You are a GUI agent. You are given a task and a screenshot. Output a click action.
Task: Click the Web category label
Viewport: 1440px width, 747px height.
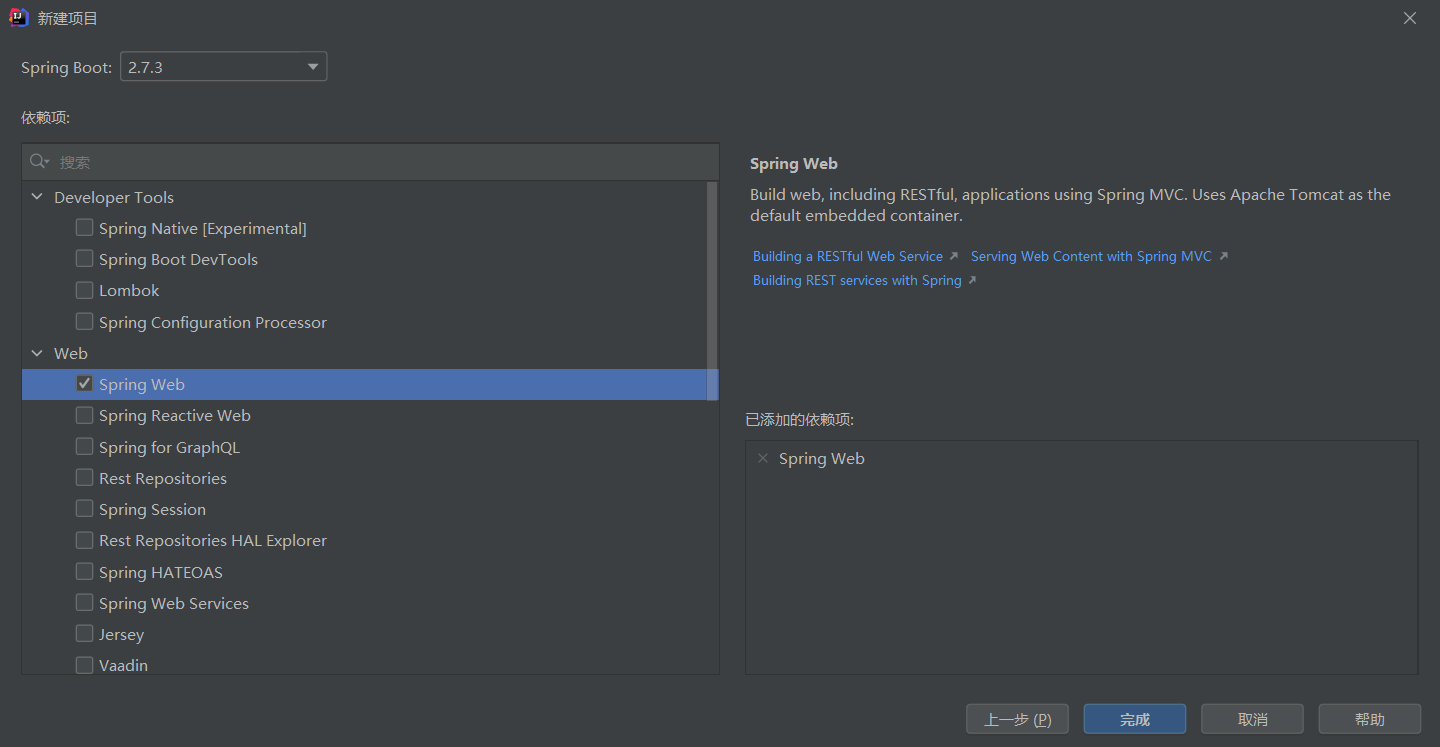click(71, 353)
